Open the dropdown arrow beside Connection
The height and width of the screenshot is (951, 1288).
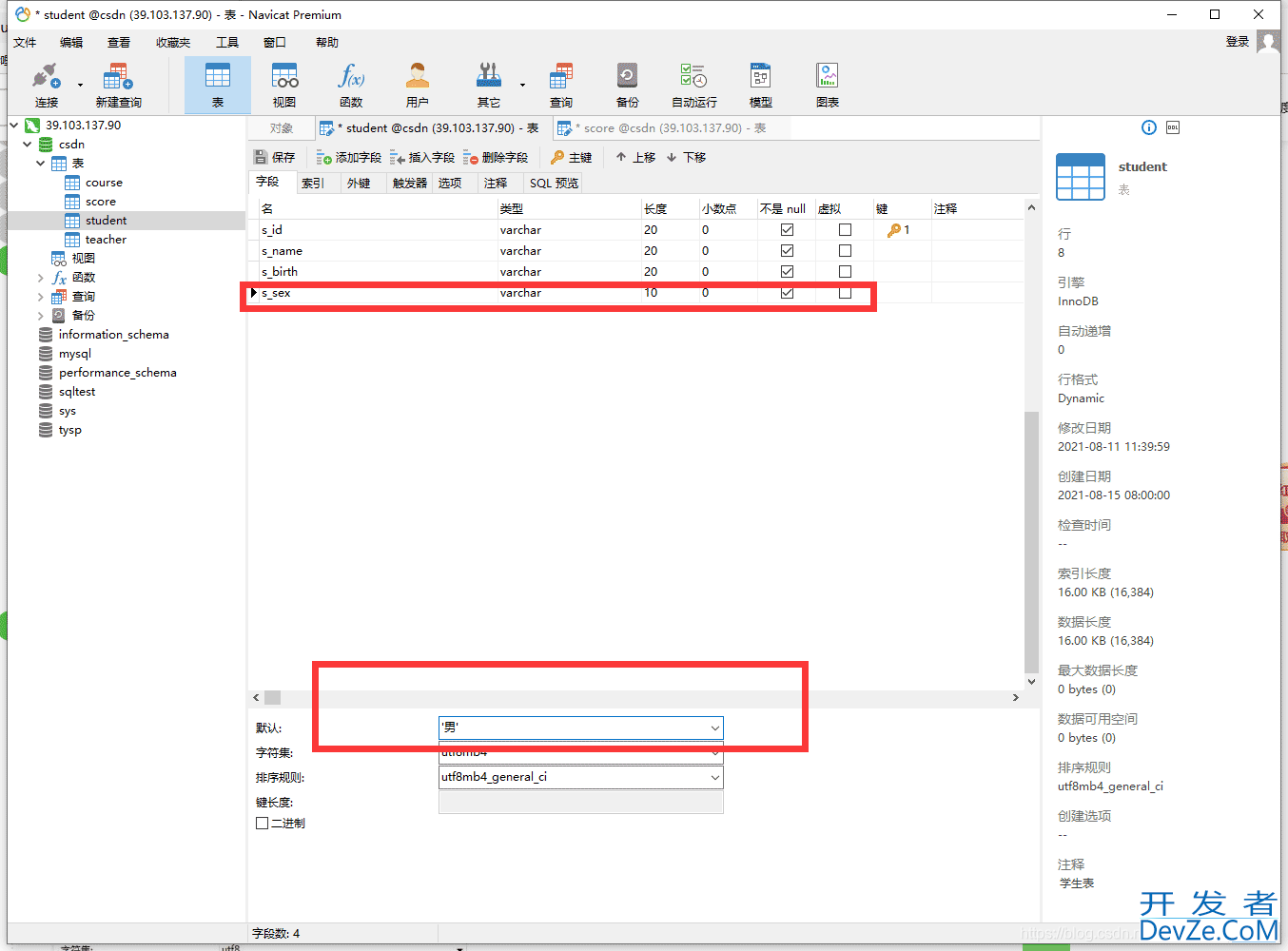pyautogui.click(x=80, y=86)
